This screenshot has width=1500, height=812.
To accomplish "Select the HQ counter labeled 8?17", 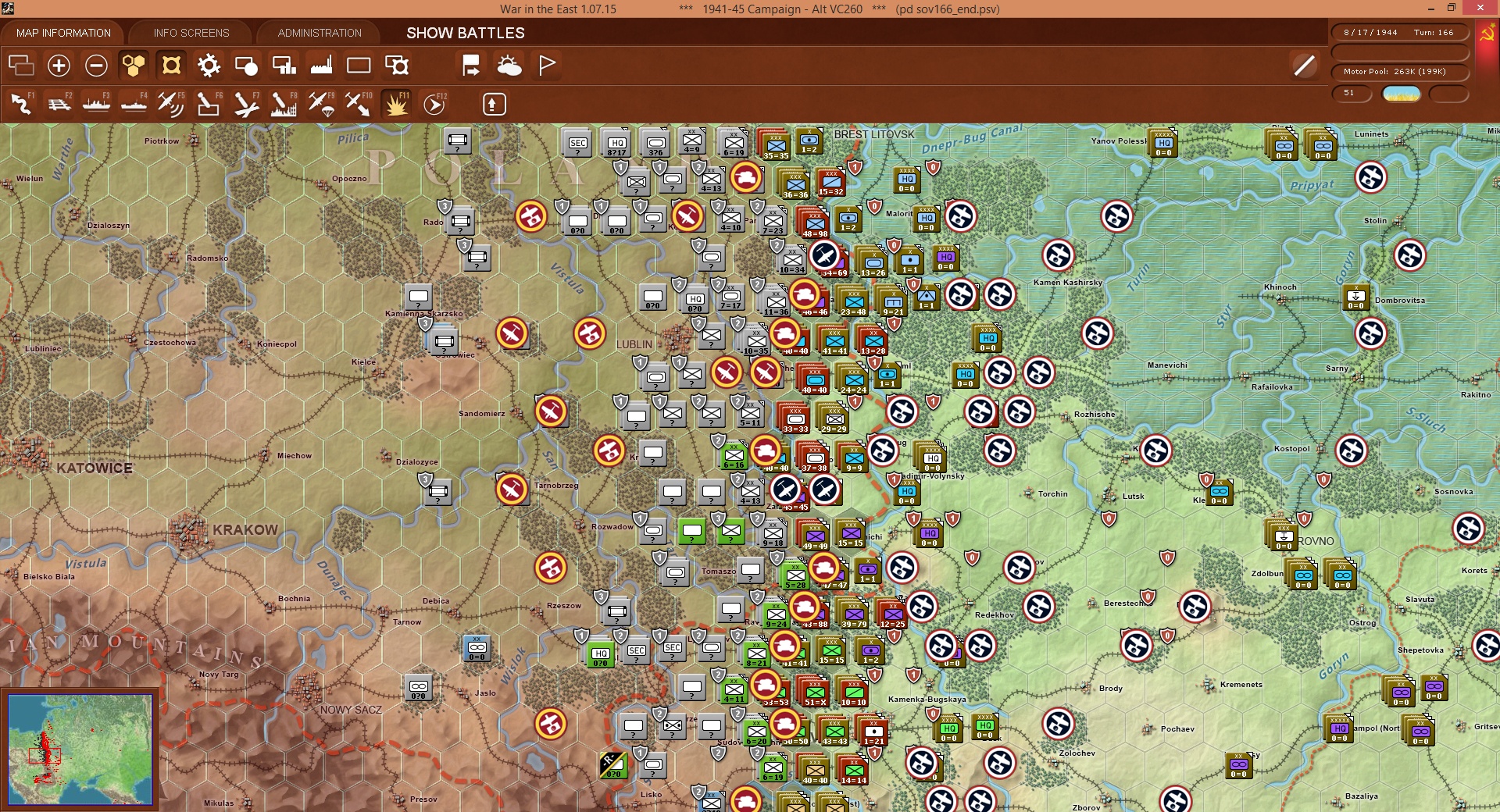I will 616,143.
